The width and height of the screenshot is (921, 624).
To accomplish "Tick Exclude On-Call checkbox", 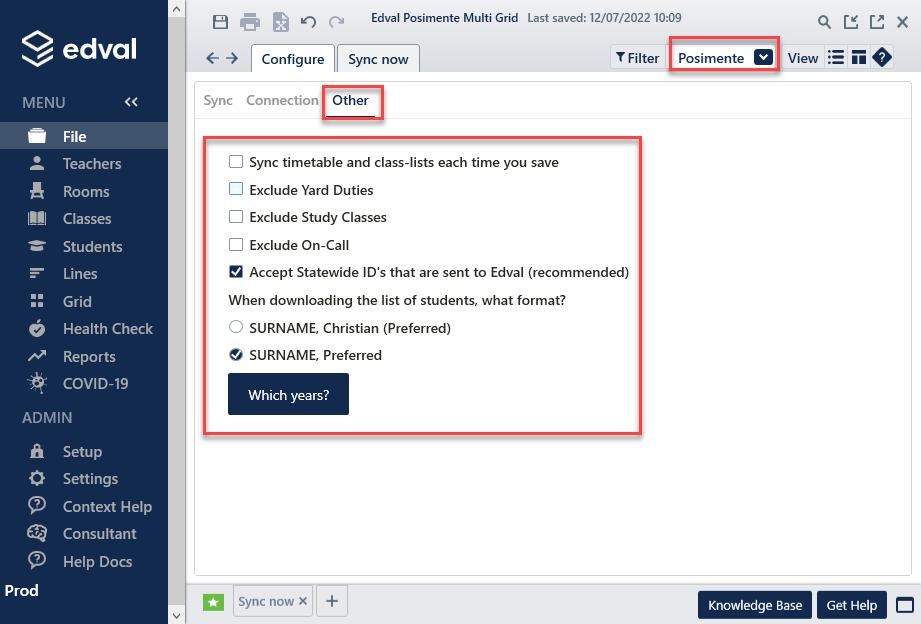I will [236, 244].
